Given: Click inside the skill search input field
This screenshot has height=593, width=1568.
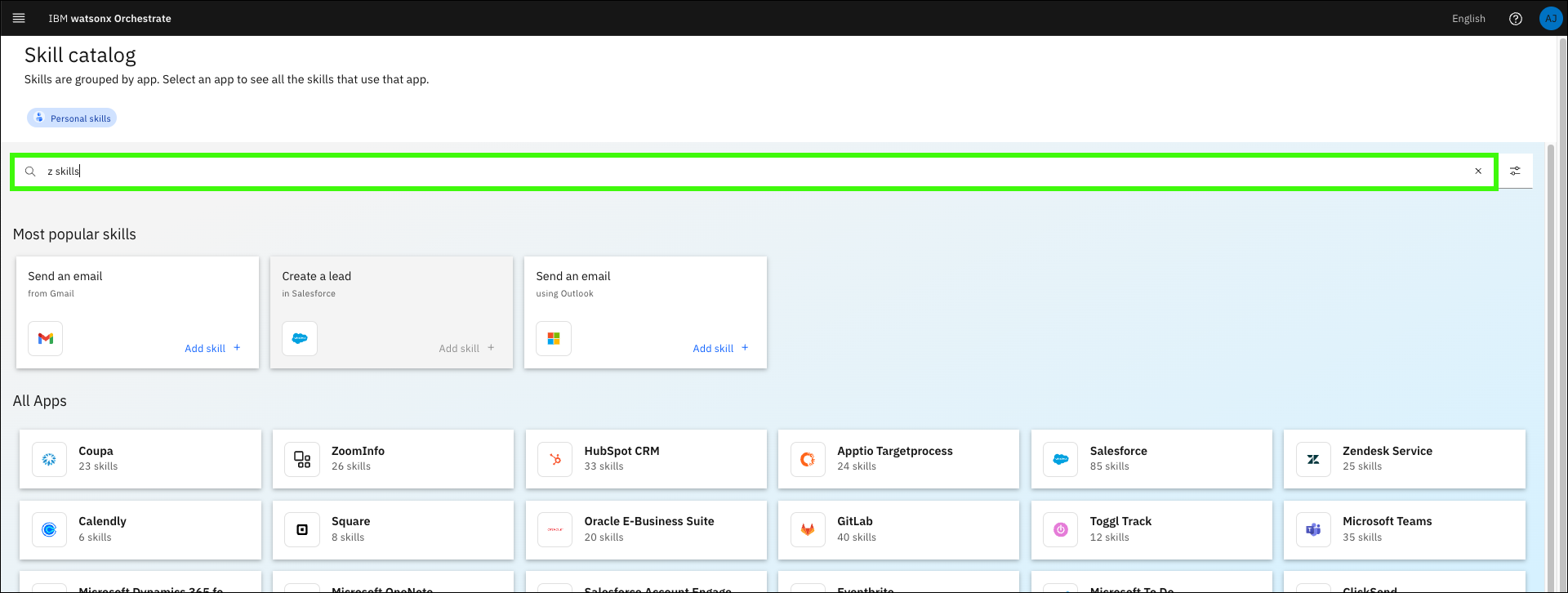Looking at the screenshot, I should (x=735, y=172).
